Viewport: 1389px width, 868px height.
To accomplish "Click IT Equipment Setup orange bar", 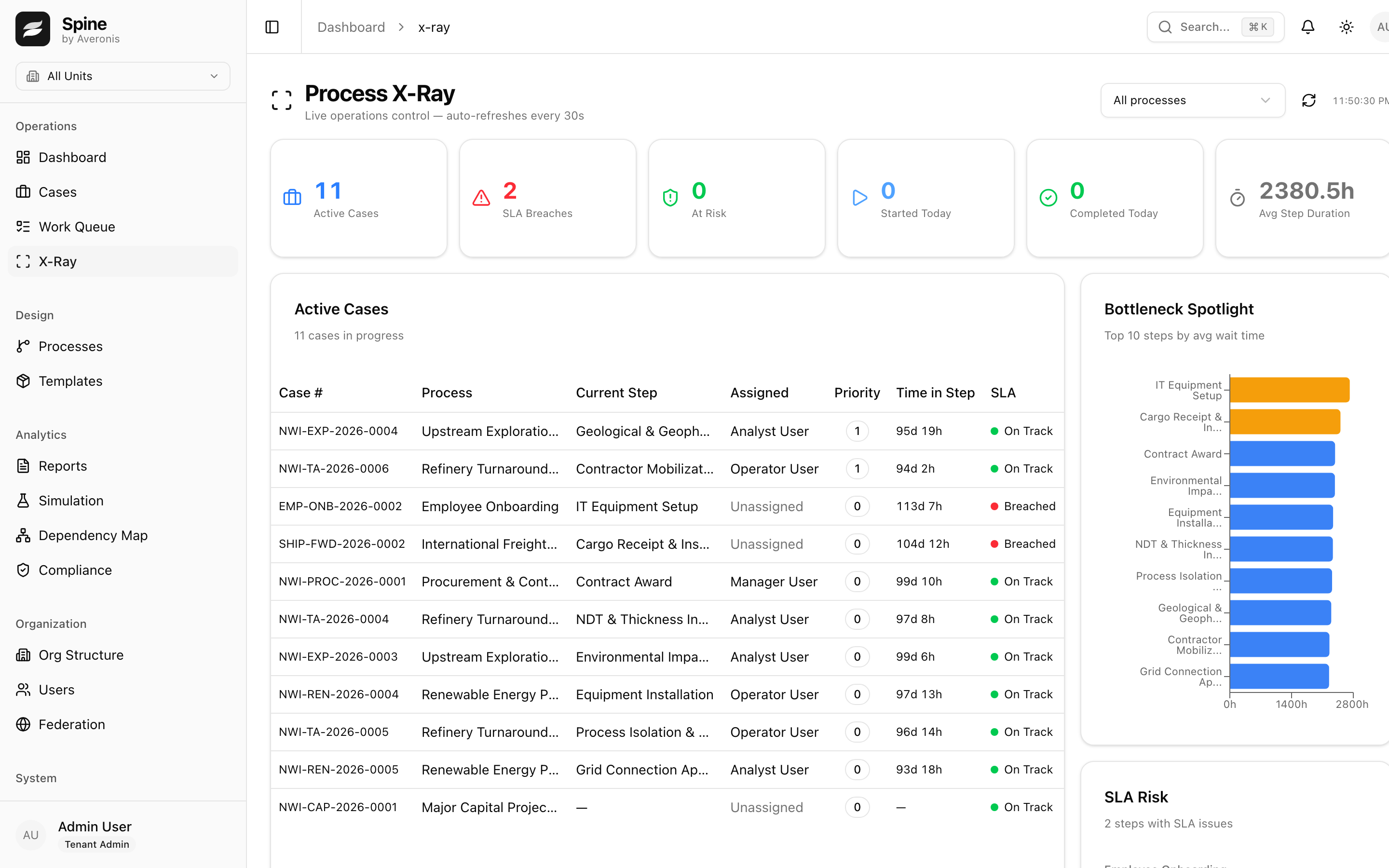I will pos(1289,391).
